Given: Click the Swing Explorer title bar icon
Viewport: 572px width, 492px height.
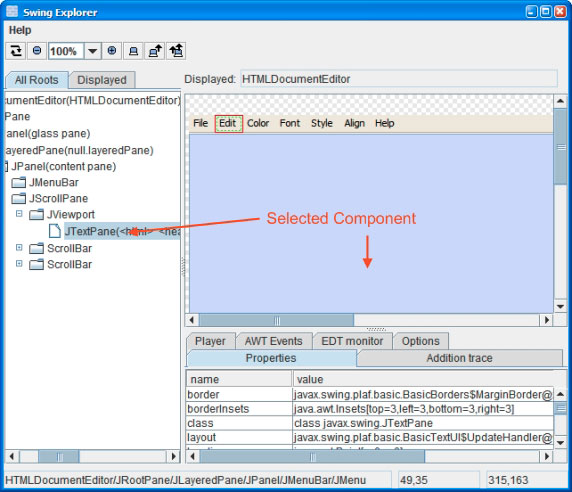Looking at the screenshot, I should [x=12, y=12].
